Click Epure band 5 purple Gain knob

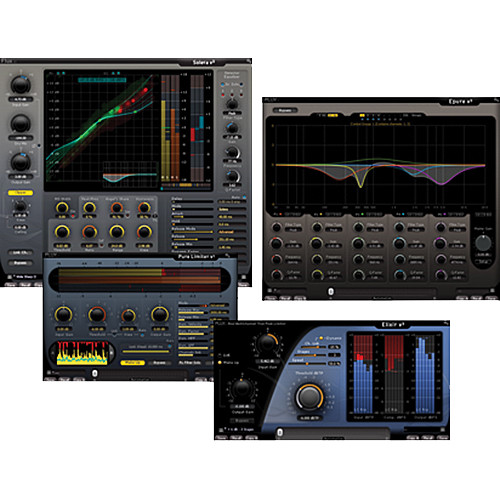[440, 243]
